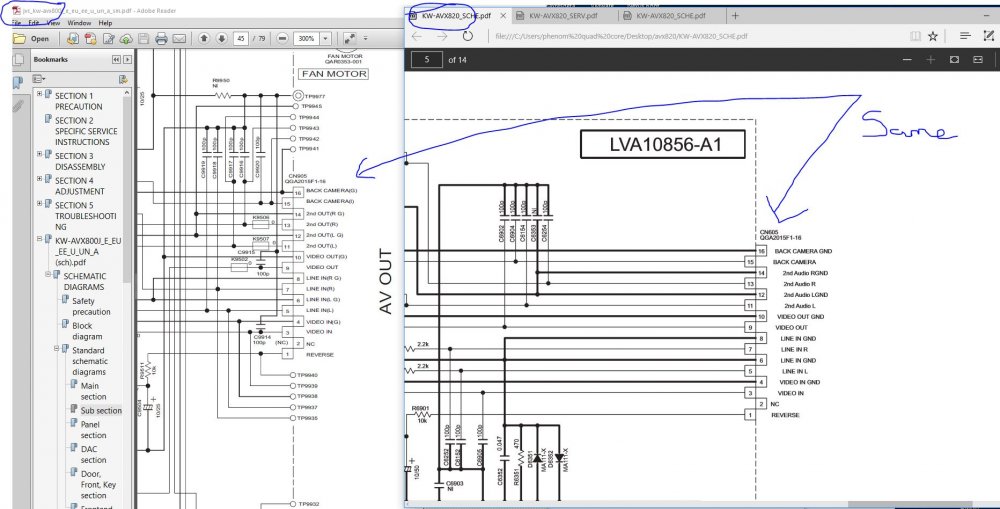Image resolution: width=1000 pixels, height=509 pixels.
Task: Click the Edge PDF page number field
Action: [x=427, y=59]
